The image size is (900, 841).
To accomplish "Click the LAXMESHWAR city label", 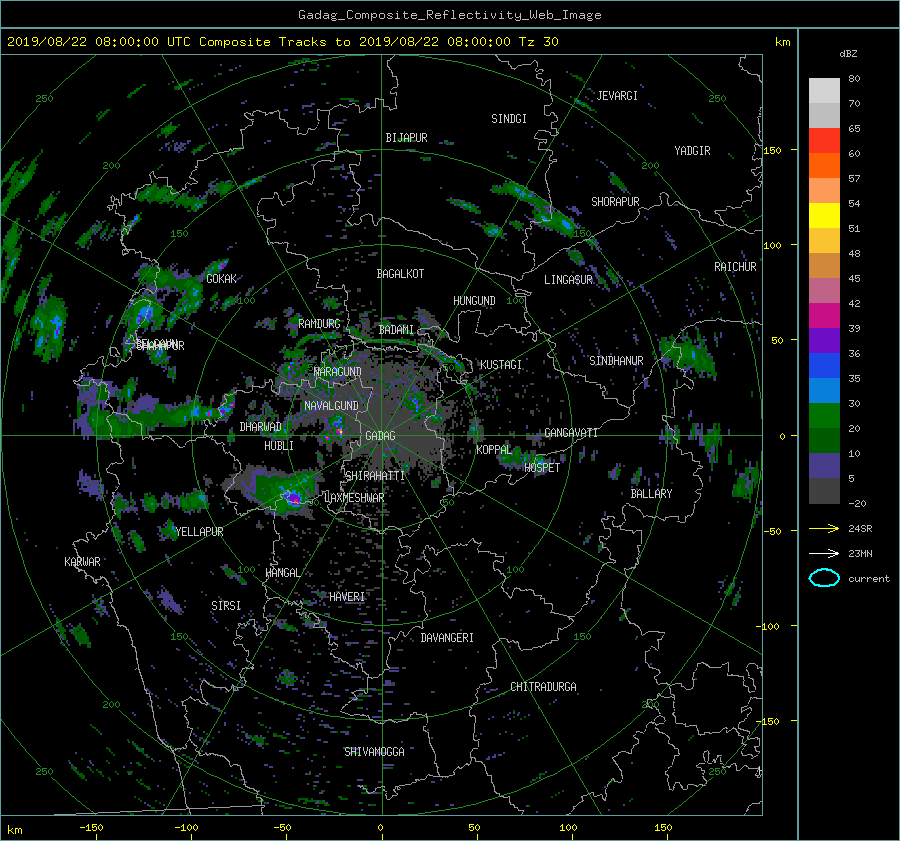I will 354,498.
